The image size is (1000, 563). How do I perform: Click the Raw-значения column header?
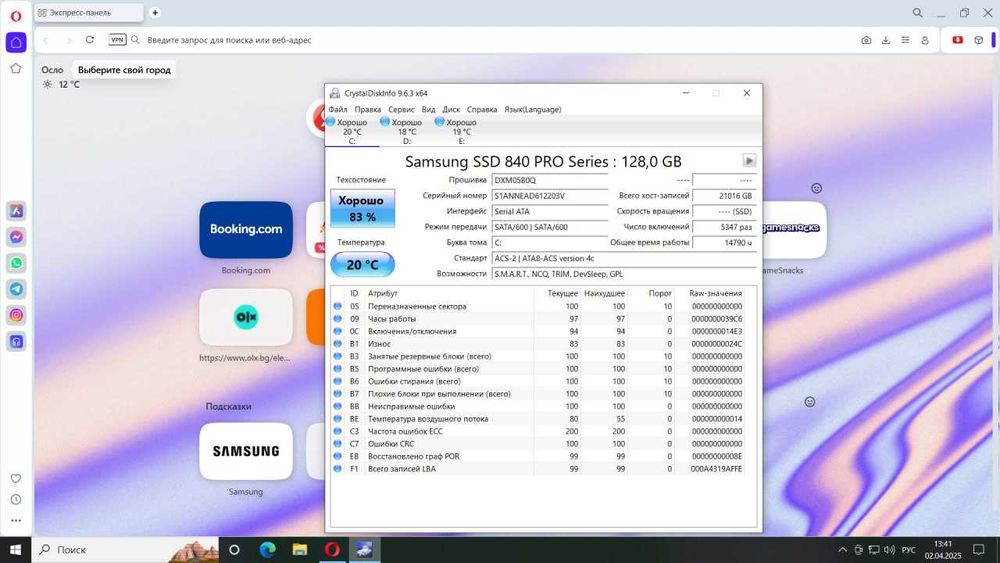pos(715,293)
